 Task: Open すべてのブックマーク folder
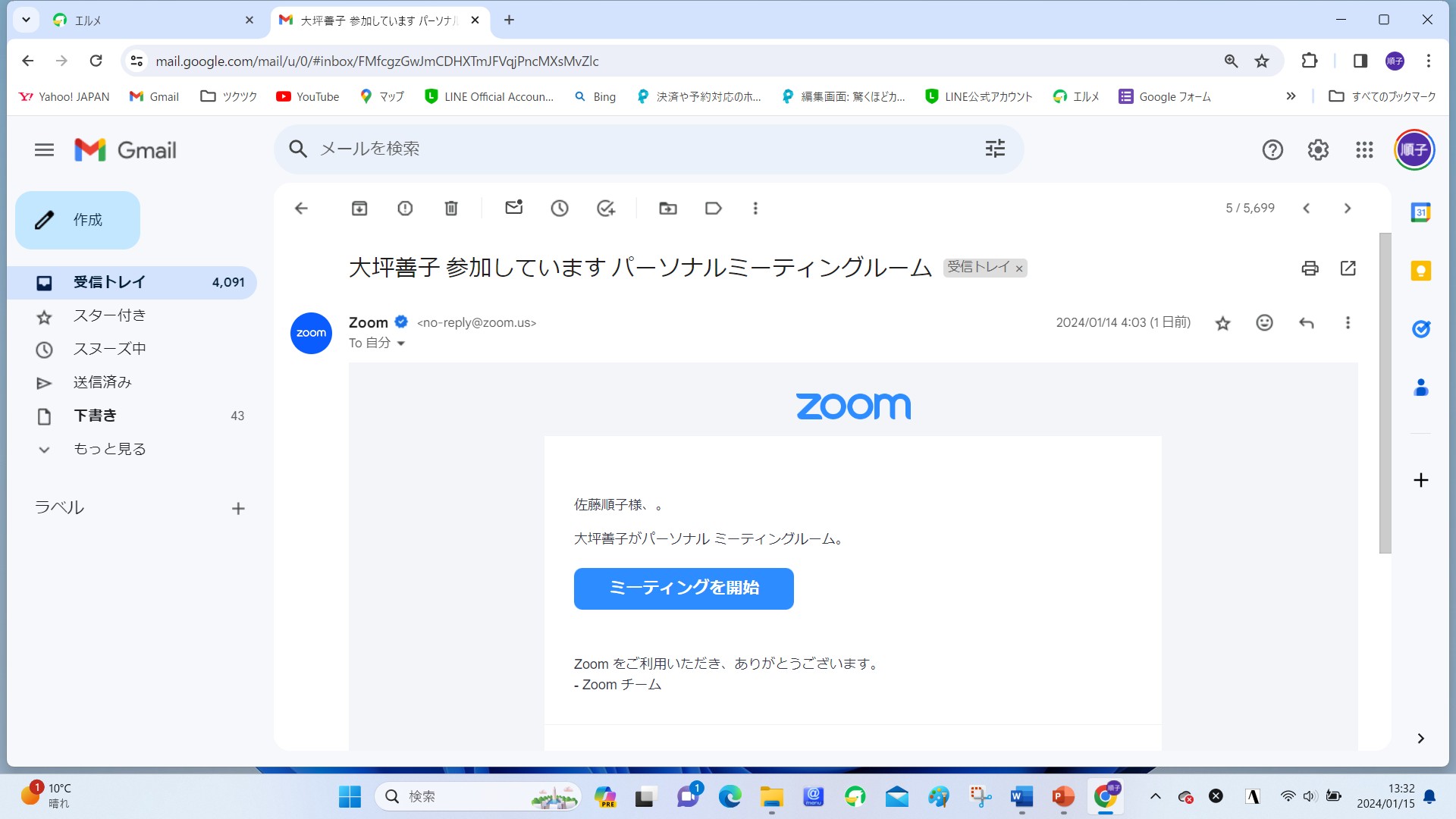pos(1382,97)
